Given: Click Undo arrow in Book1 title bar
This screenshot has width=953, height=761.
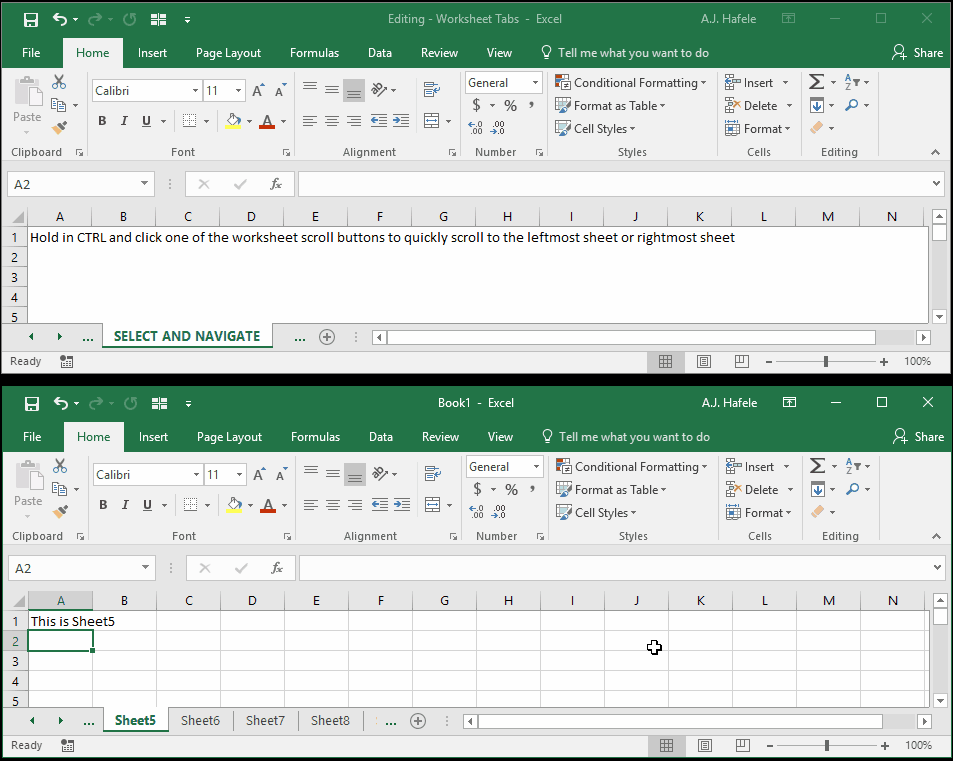Looking at the screenshot, I should (x=61, y=403).
